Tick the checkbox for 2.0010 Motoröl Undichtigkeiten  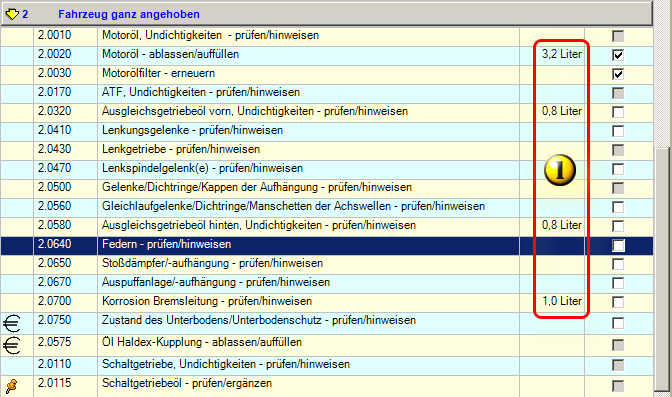[x=618, y=36]
